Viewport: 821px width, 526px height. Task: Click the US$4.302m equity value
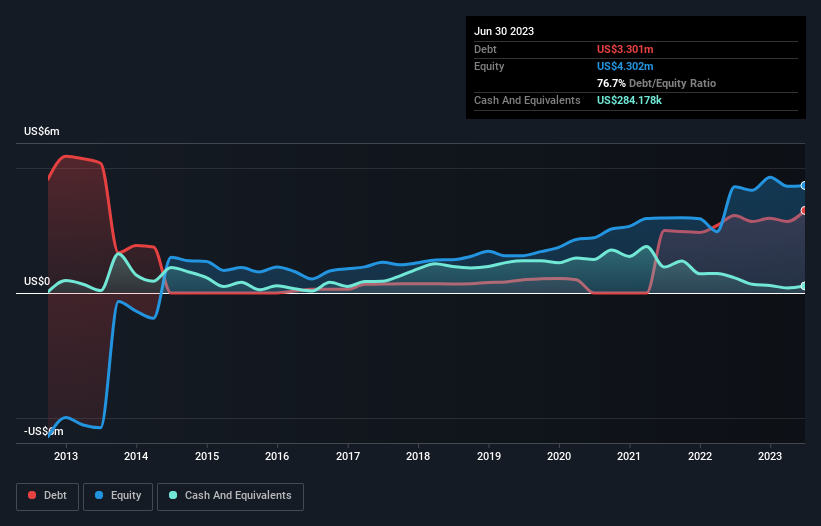coord(625,66)
